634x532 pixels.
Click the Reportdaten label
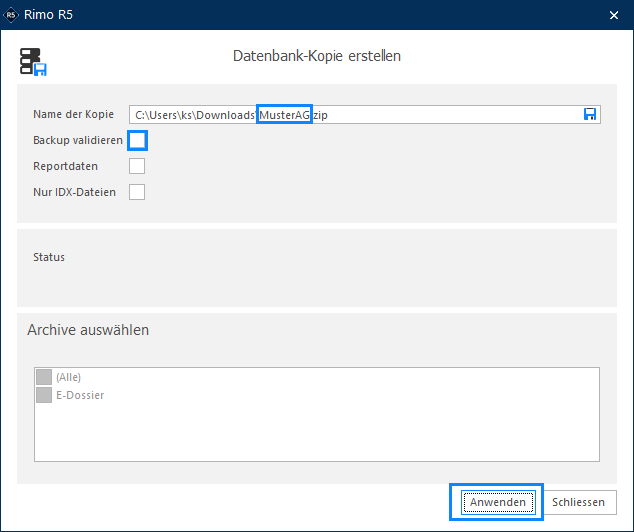tap(66, 166)
